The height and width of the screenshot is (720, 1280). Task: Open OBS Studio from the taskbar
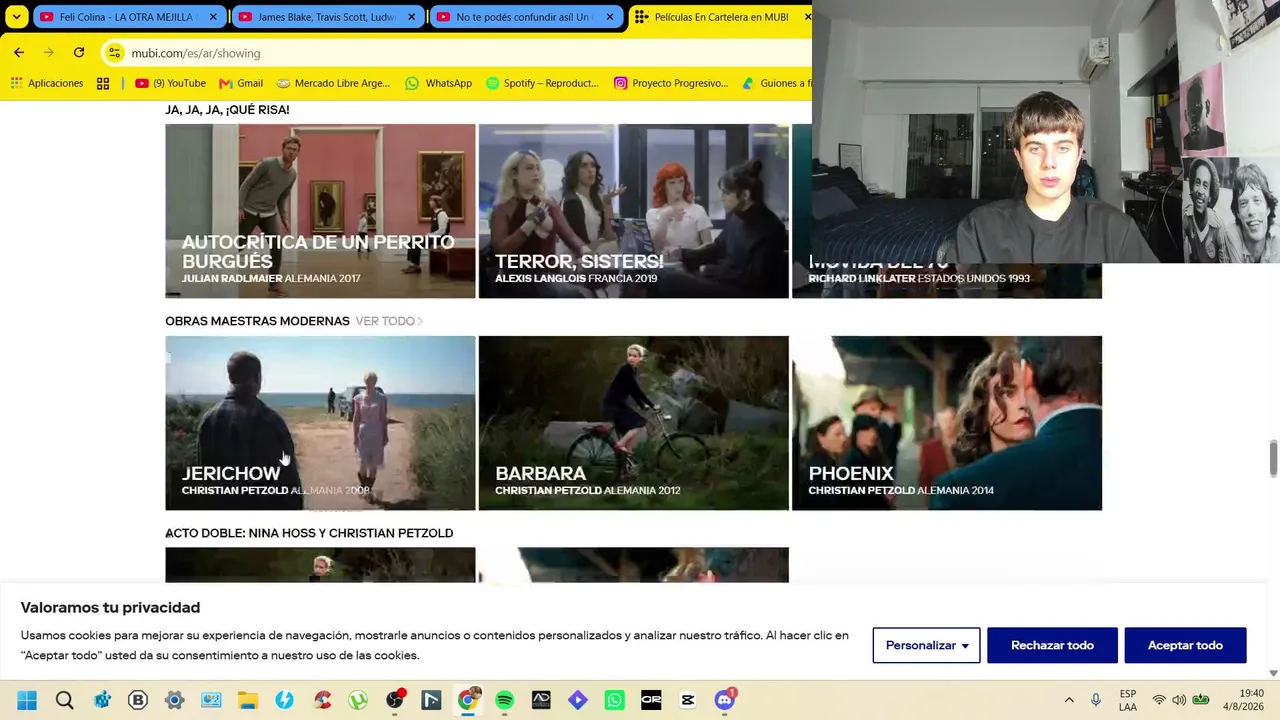pos(395,700)
